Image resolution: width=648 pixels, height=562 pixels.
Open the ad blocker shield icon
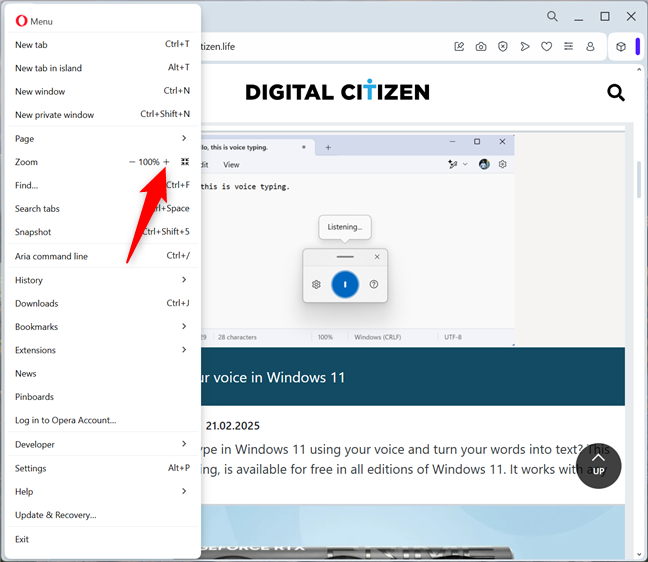point(503,46)
